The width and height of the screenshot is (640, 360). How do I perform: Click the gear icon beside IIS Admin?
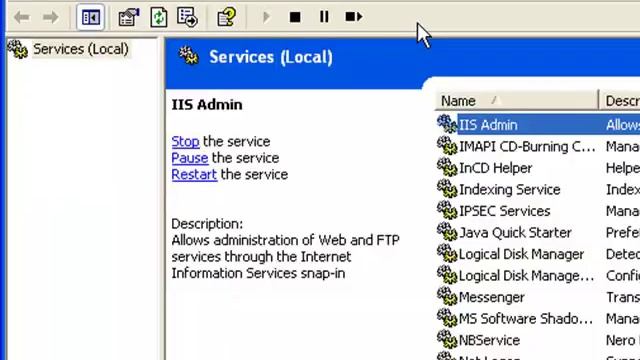447,124
